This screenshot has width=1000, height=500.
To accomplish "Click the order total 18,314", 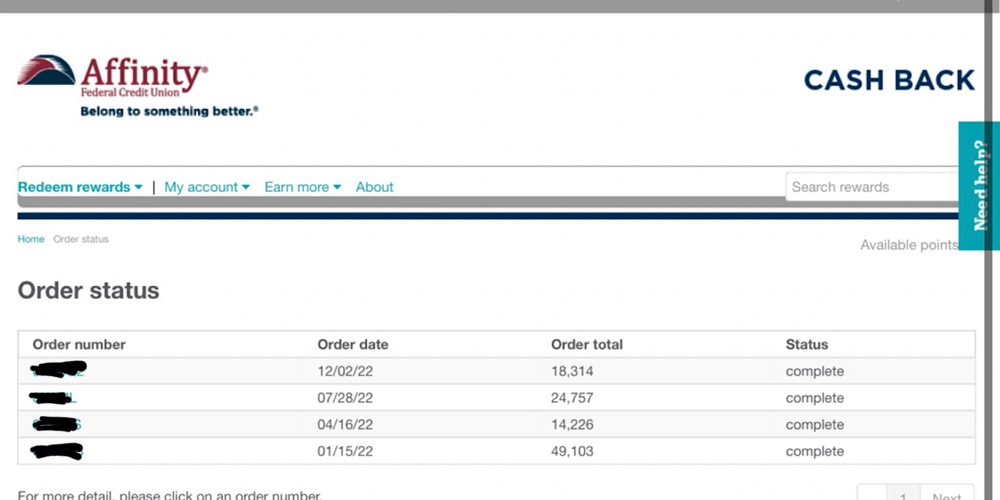I will [572, 371].
